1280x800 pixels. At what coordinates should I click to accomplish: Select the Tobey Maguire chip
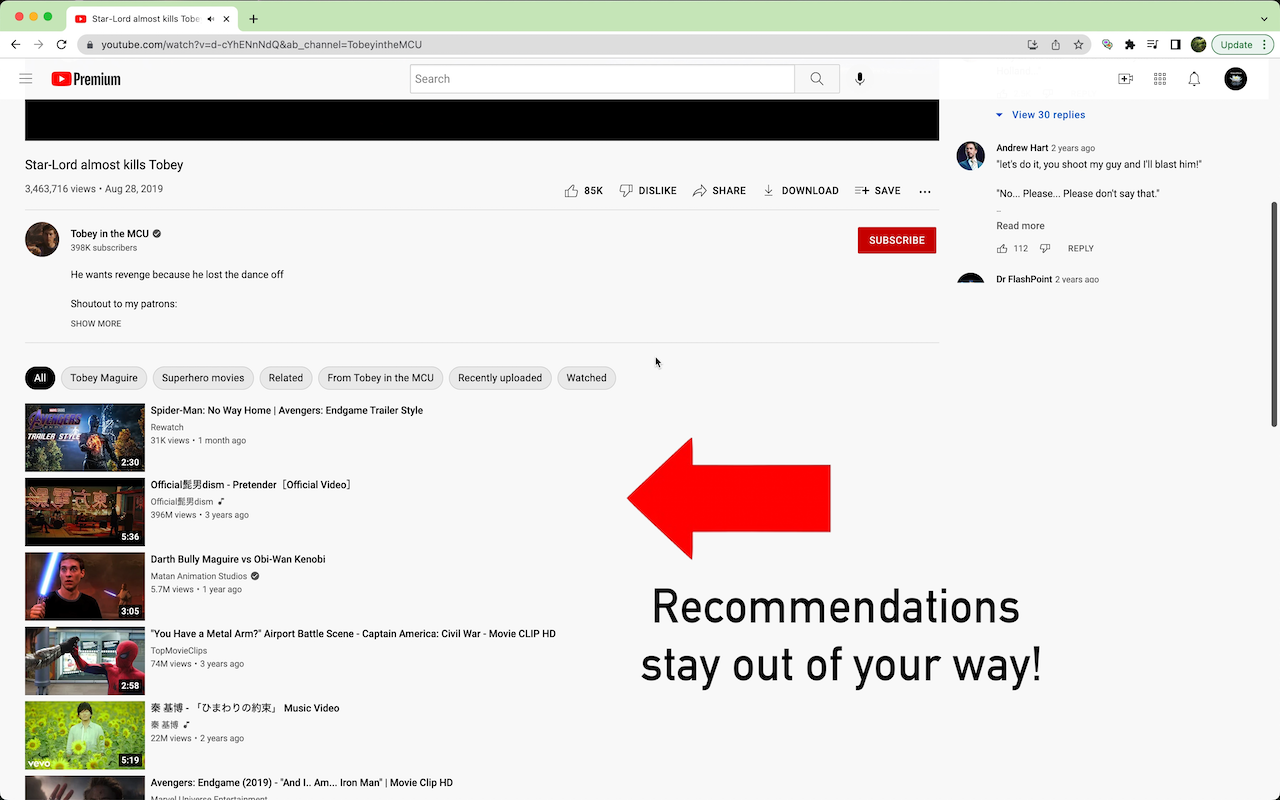pos(104,378)
